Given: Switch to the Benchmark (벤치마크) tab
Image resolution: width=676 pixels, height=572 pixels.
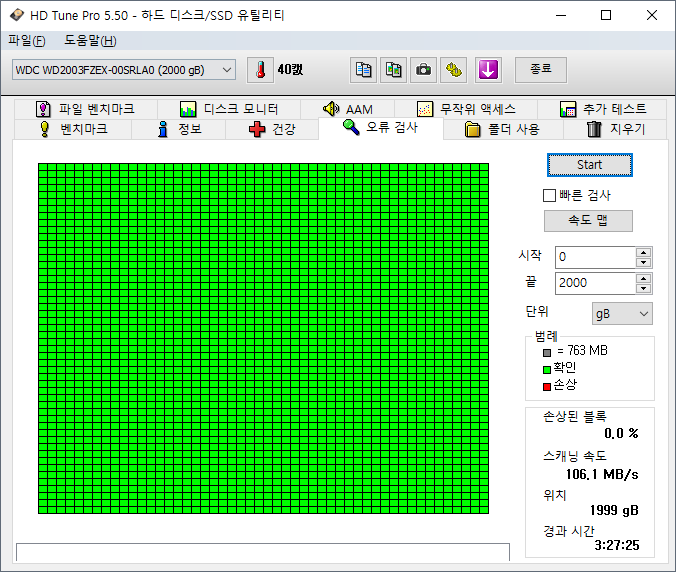Looking at the screenshot, I should [x=73, y=129].
